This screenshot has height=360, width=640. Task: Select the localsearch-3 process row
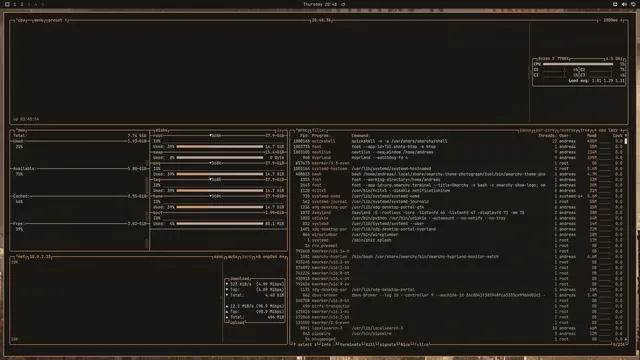[x=458, y=328]
